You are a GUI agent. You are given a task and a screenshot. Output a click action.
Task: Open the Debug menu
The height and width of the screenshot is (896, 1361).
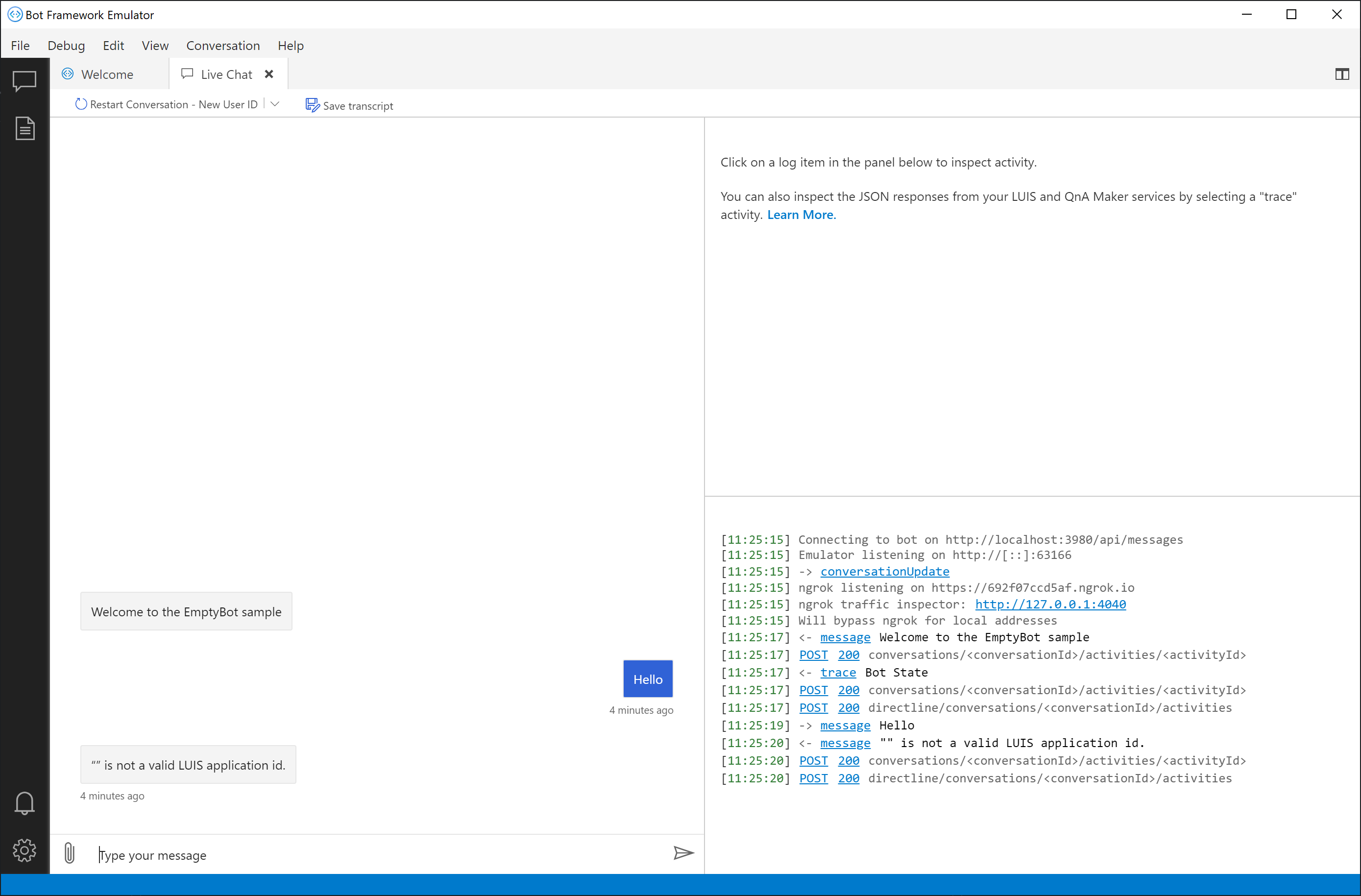tap(66, 46)
